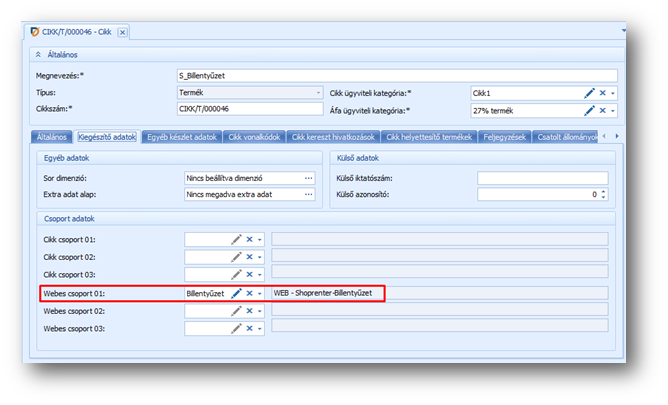The height and width of the screenshot is (405, 668).
Task: Close the CIKK/T/000046 document tab
Action: click(x=122, y=32)
